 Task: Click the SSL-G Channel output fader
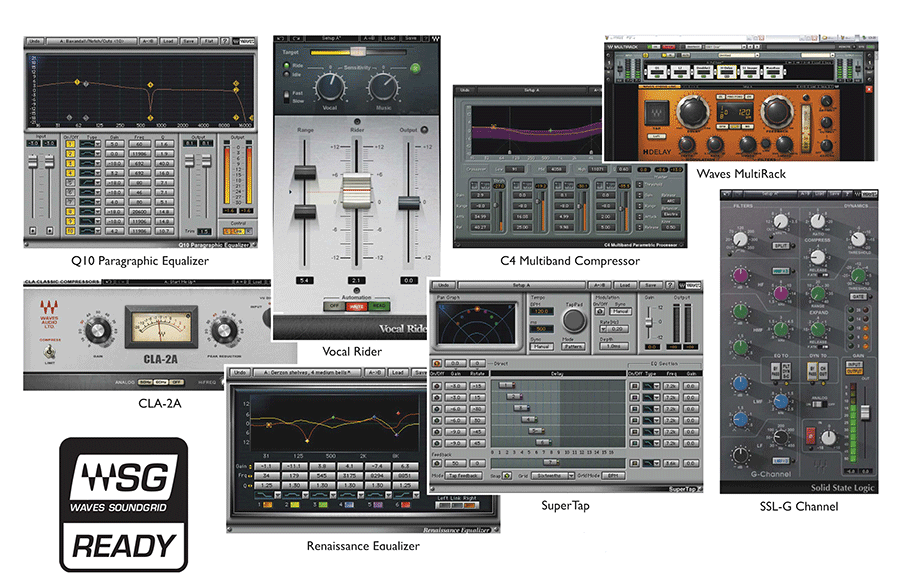[x=864, y=412]
